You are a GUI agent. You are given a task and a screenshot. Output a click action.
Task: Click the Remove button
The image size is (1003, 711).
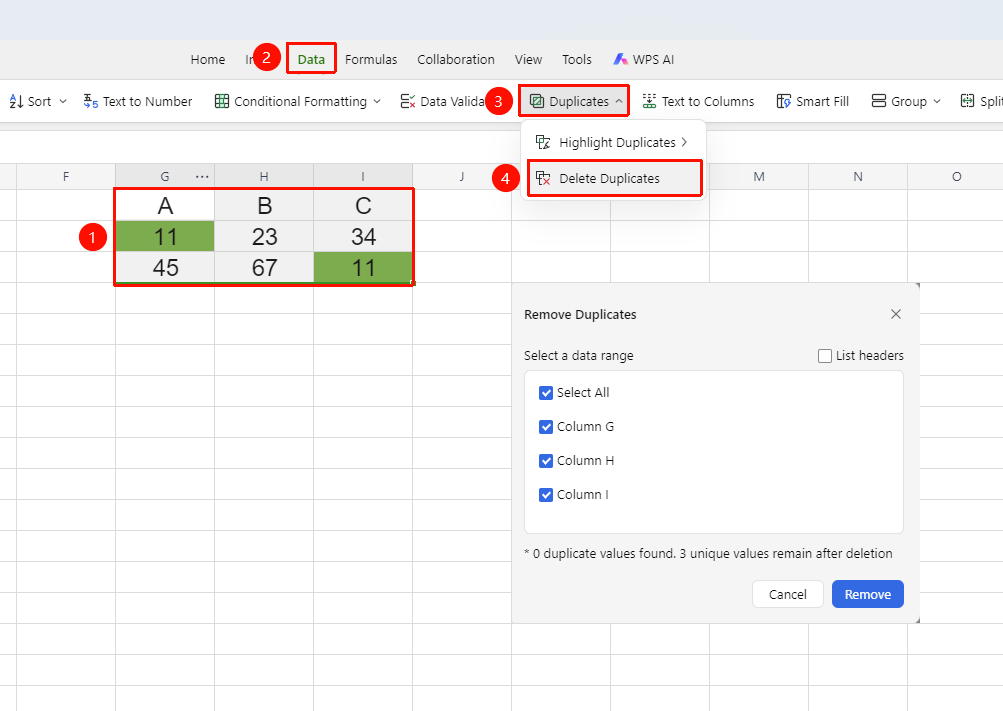867,594
